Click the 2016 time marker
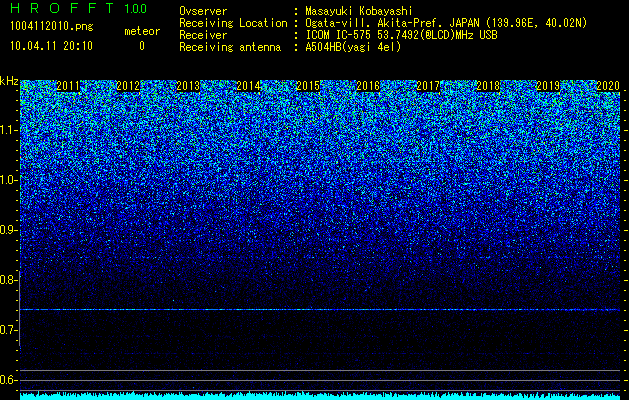The height and width of the screenshot is (400, 629). point(368,86)
